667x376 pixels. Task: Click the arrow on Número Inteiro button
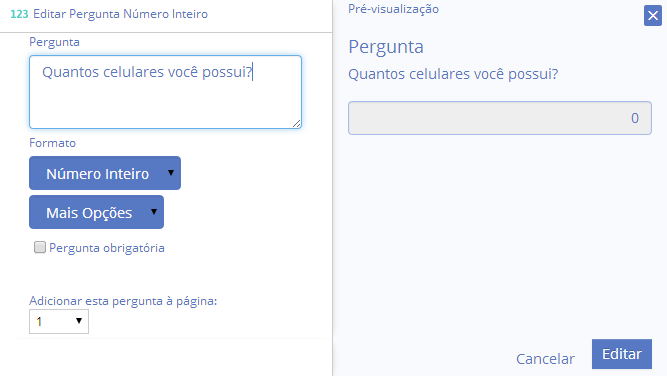point(171,173)
